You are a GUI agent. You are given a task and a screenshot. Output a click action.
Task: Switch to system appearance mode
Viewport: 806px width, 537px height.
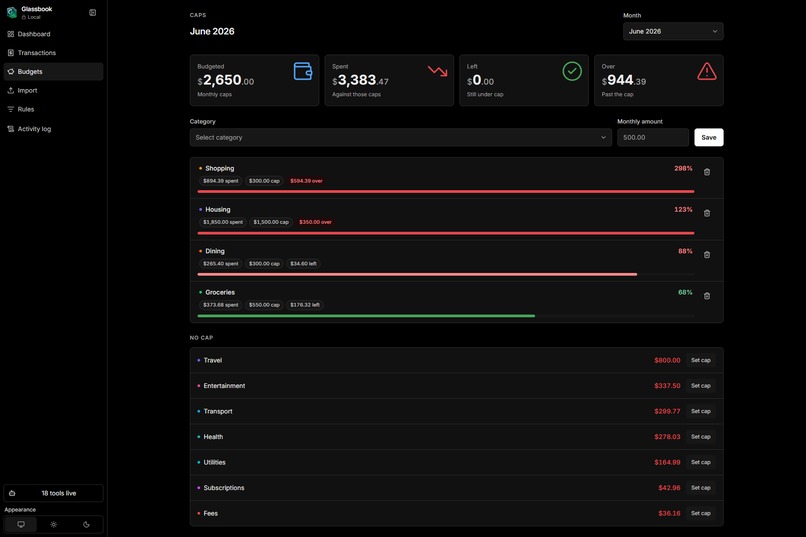click(21, 525)
